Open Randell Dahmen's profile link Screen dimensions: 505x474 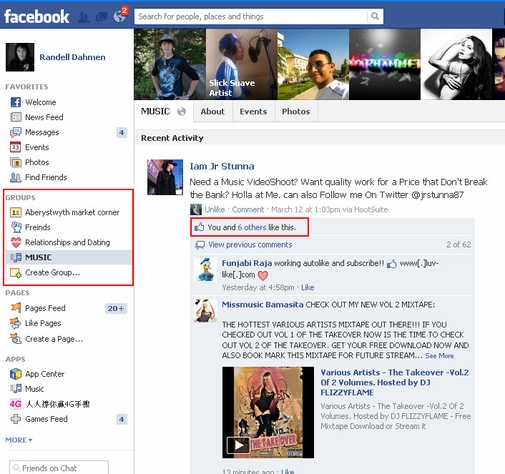click(72, 57)
